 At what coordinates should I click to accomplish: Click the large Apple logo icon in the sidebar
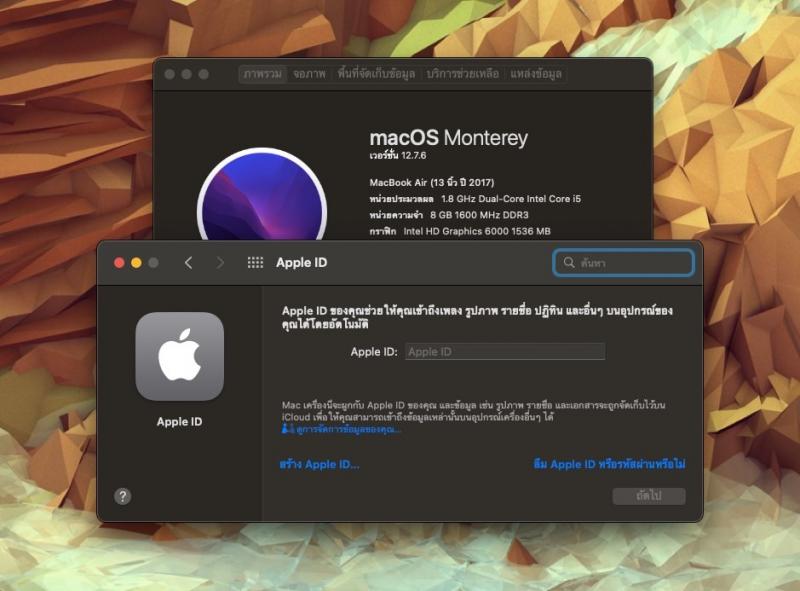180,356
